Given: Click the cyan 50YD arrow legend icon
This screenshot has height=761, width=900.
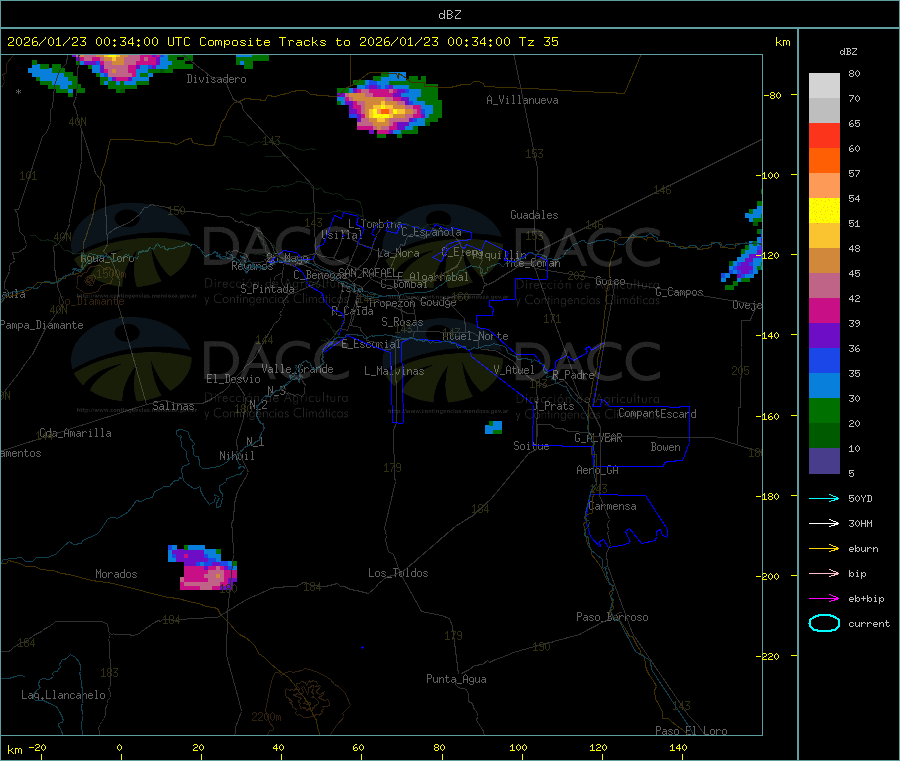Looking at the screenshot, I should [824, 498].
